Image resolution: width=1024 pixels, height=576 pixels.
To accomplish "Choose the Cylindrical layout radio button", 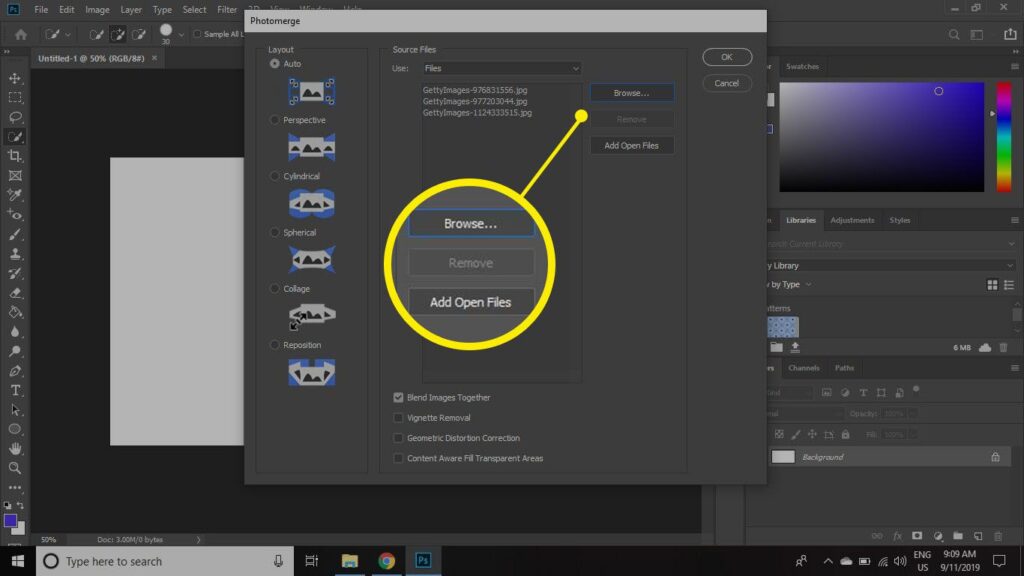I will tap(275, 176).
